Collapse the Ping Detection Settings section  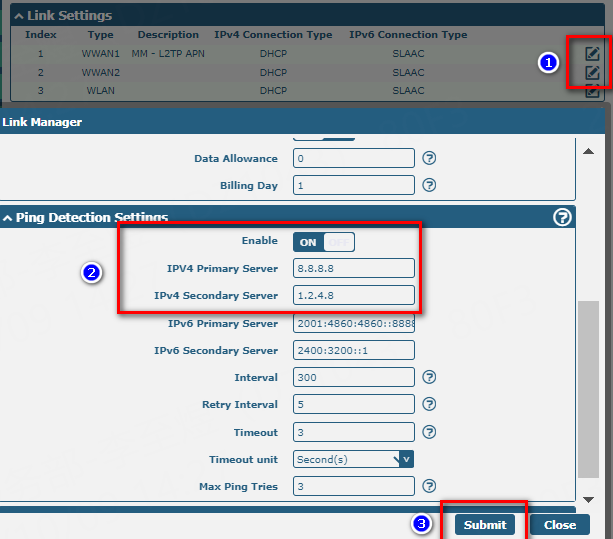7,218
